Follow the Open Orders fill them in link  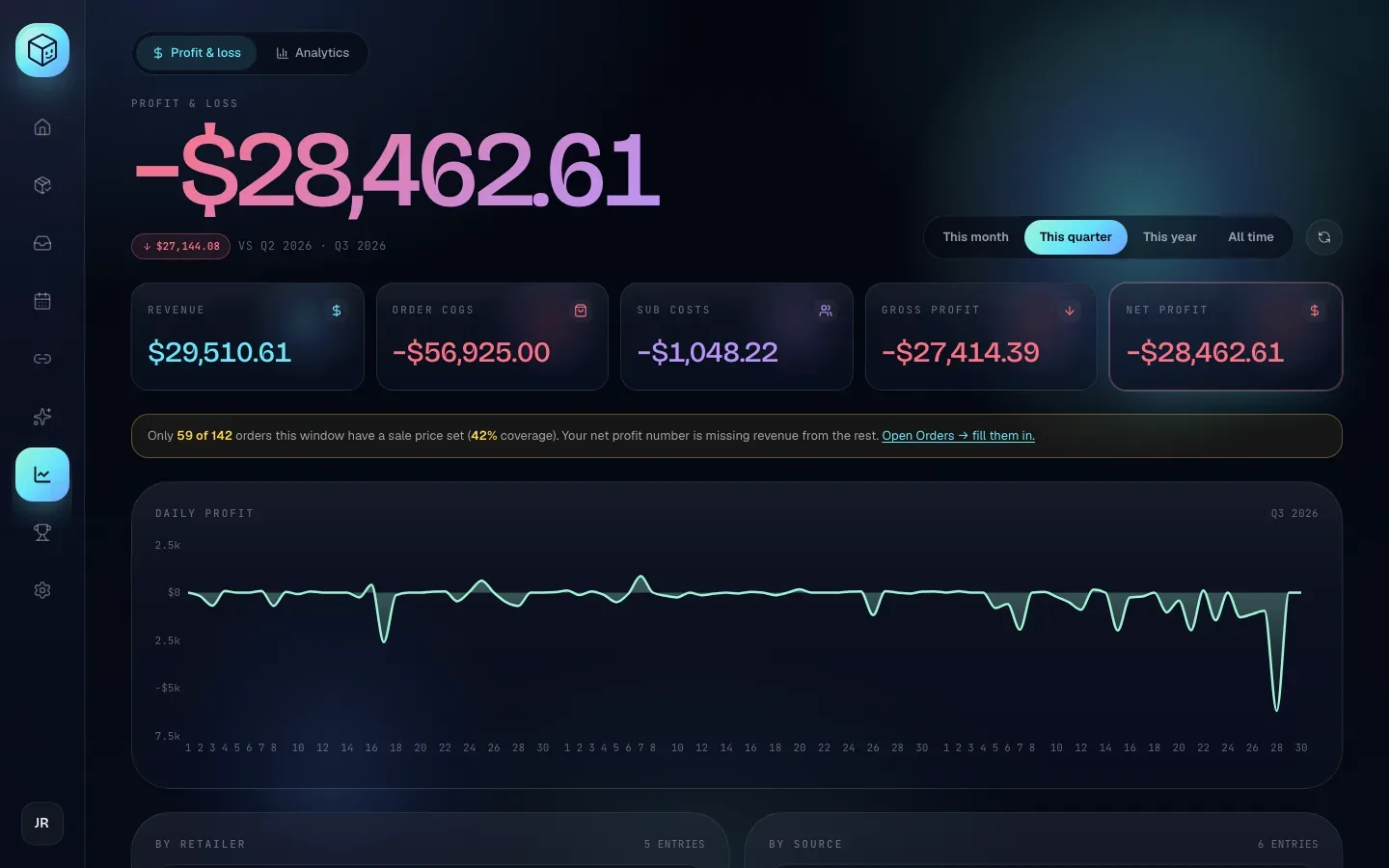[x=959, y=436]
